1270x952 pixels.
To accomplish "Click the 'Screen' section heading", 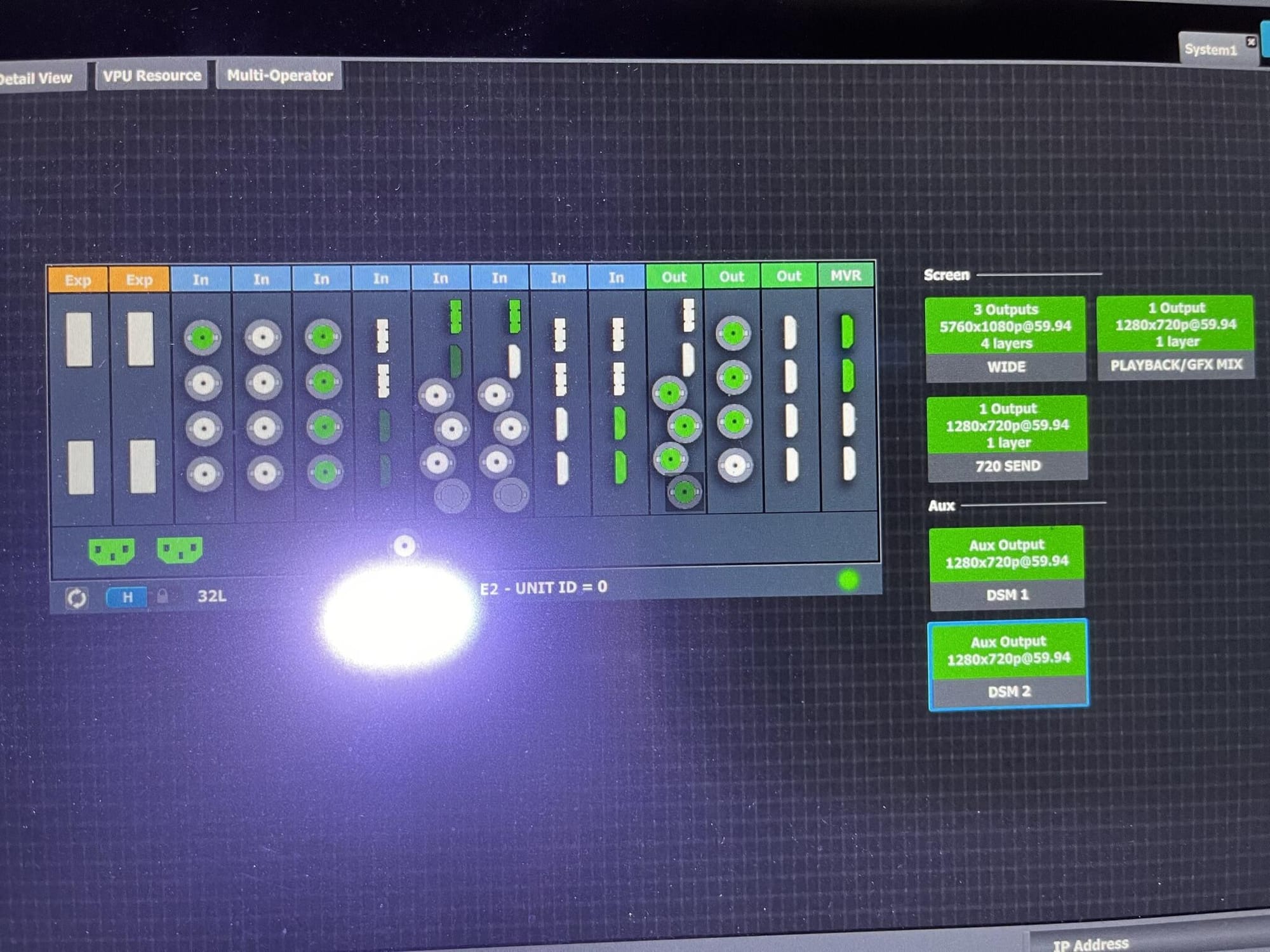I will coord(946,275).
